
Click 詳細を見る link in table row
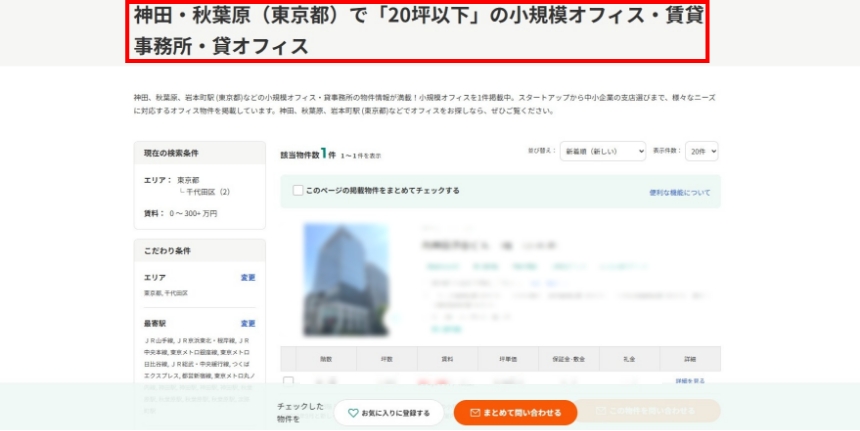coord(690,381)
